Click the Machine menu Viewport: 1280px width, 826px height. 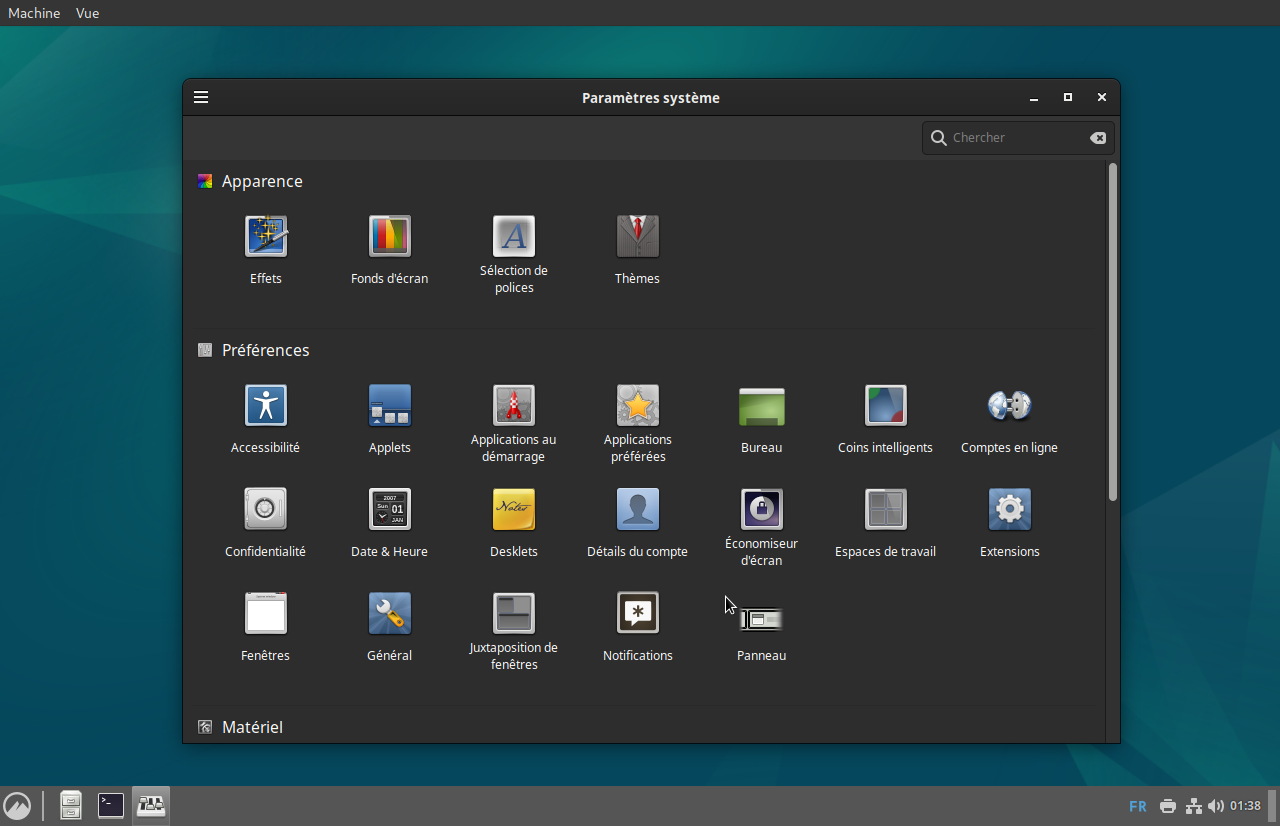[34, 13]
